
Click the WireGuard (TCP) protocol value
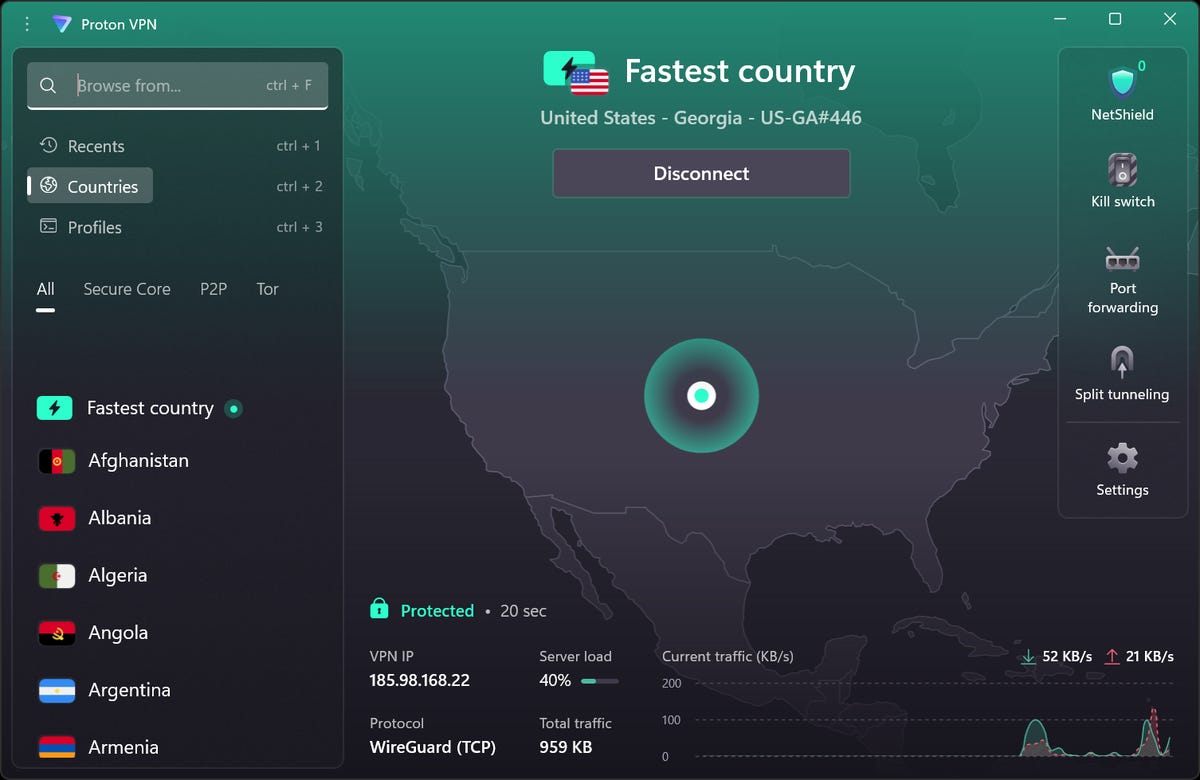tap(433, 747)
